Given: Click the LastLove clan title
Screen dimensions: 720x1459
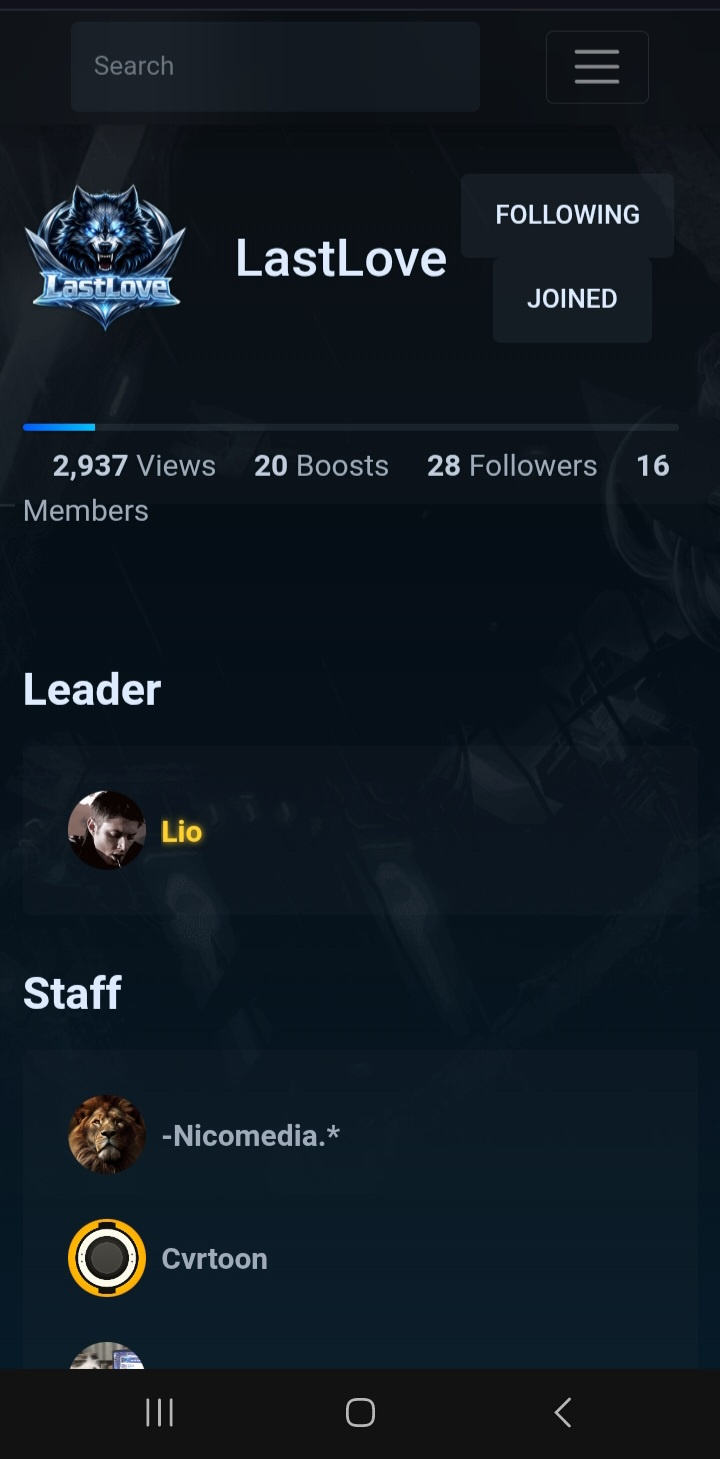Looking at the screenshot, I should pyautogui.click(x=341, y=258).
